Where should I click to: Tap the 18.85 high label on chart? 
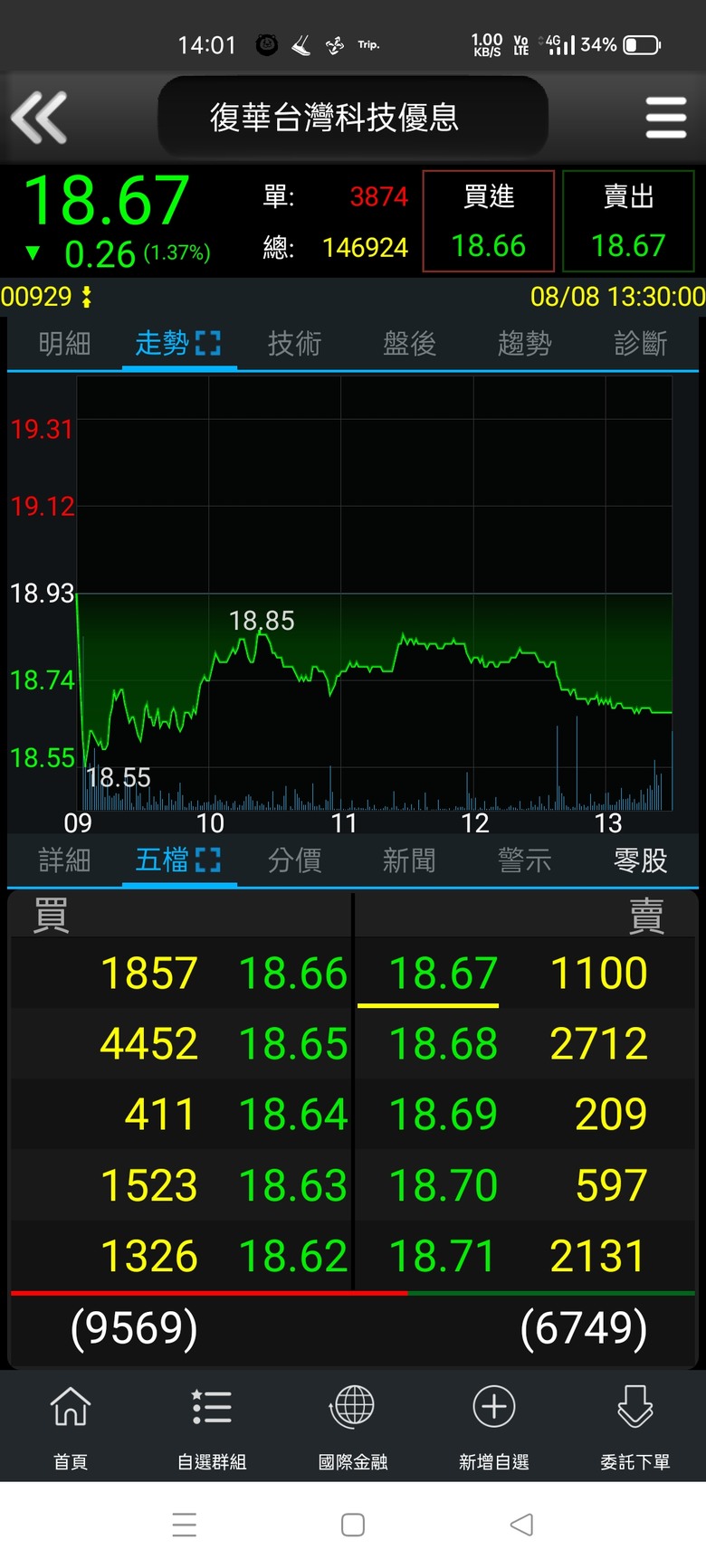click(x=262, y=621)
